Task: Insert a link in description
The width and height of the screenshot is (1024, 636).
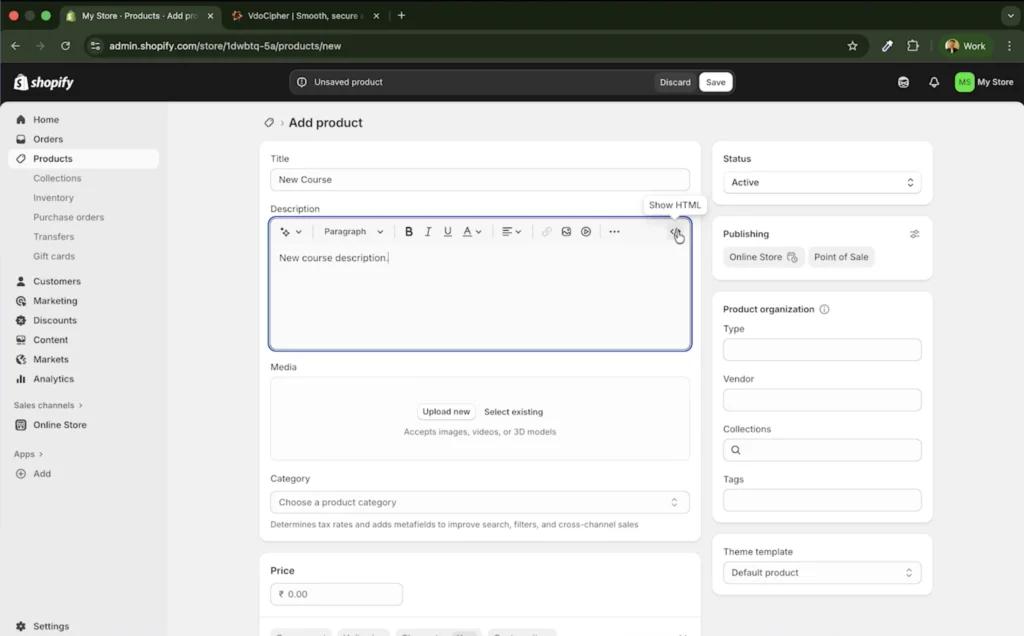Action: pyautogui.click(x=547, y=232)
